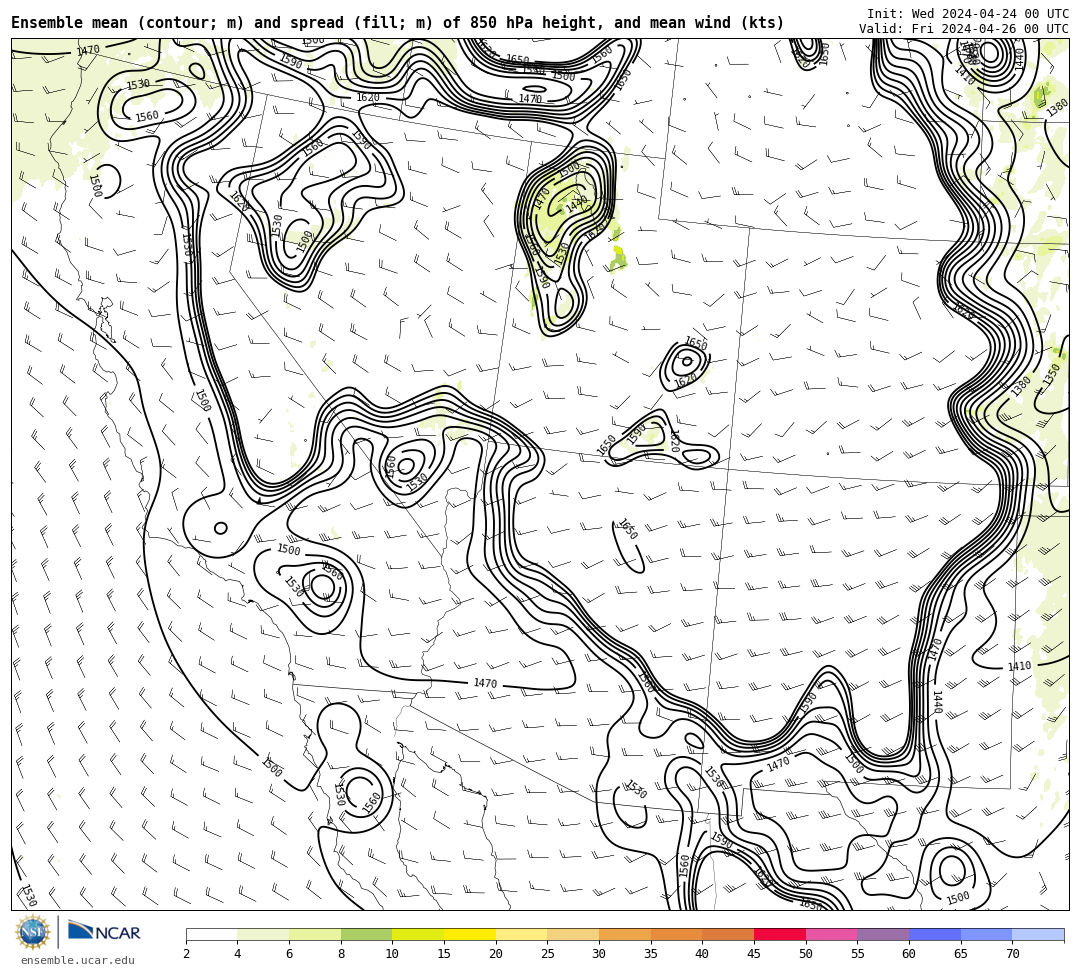Pick the pale yellow 20–25 m colorbar swatch
This screenshot has width=1080, height=973.
pos(521,934)
